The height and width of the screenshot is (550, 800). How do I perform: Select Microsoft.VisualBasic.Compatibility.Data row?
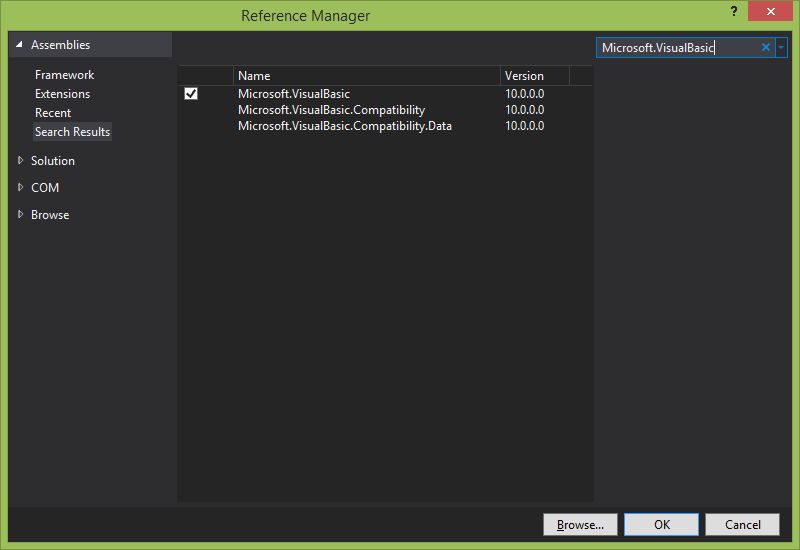[385, 126]
